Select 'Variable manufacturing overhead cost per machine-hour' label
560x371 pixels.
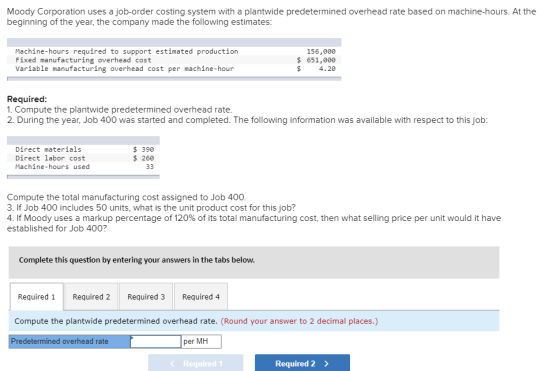pyautogui.click(x=125, y=69)
